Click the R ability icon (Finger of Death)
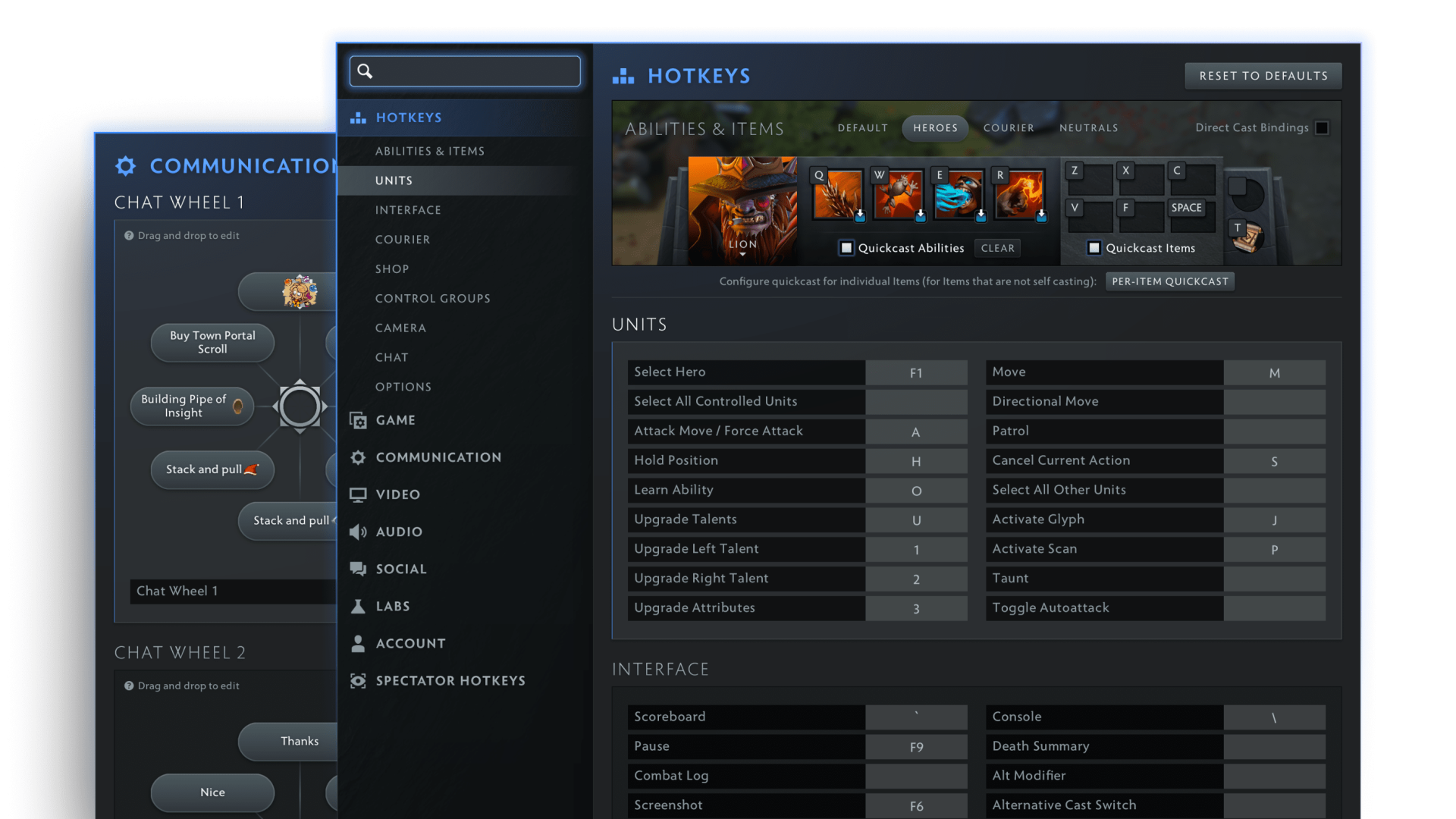This screenshot has width=1456, height=819. coord(1019,194)
